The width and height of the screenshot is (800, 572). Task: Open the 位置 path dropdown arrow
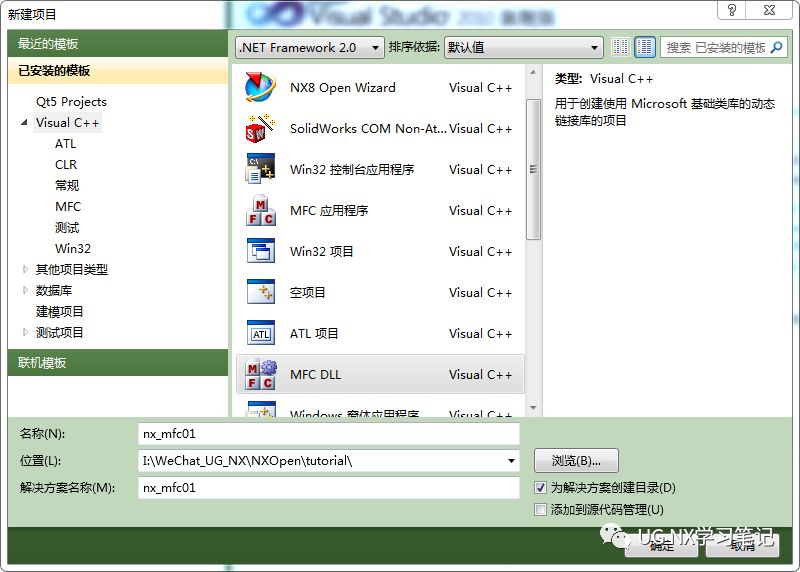[511, 461]
